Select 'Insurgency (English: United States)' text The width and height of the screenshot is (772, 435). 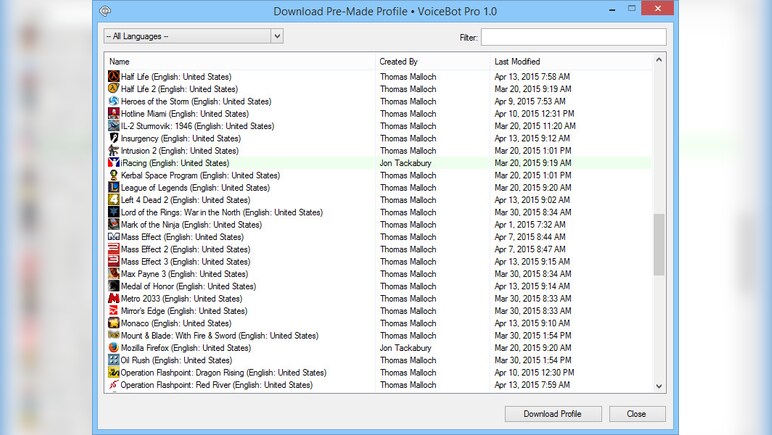click(x=181, y=138)
